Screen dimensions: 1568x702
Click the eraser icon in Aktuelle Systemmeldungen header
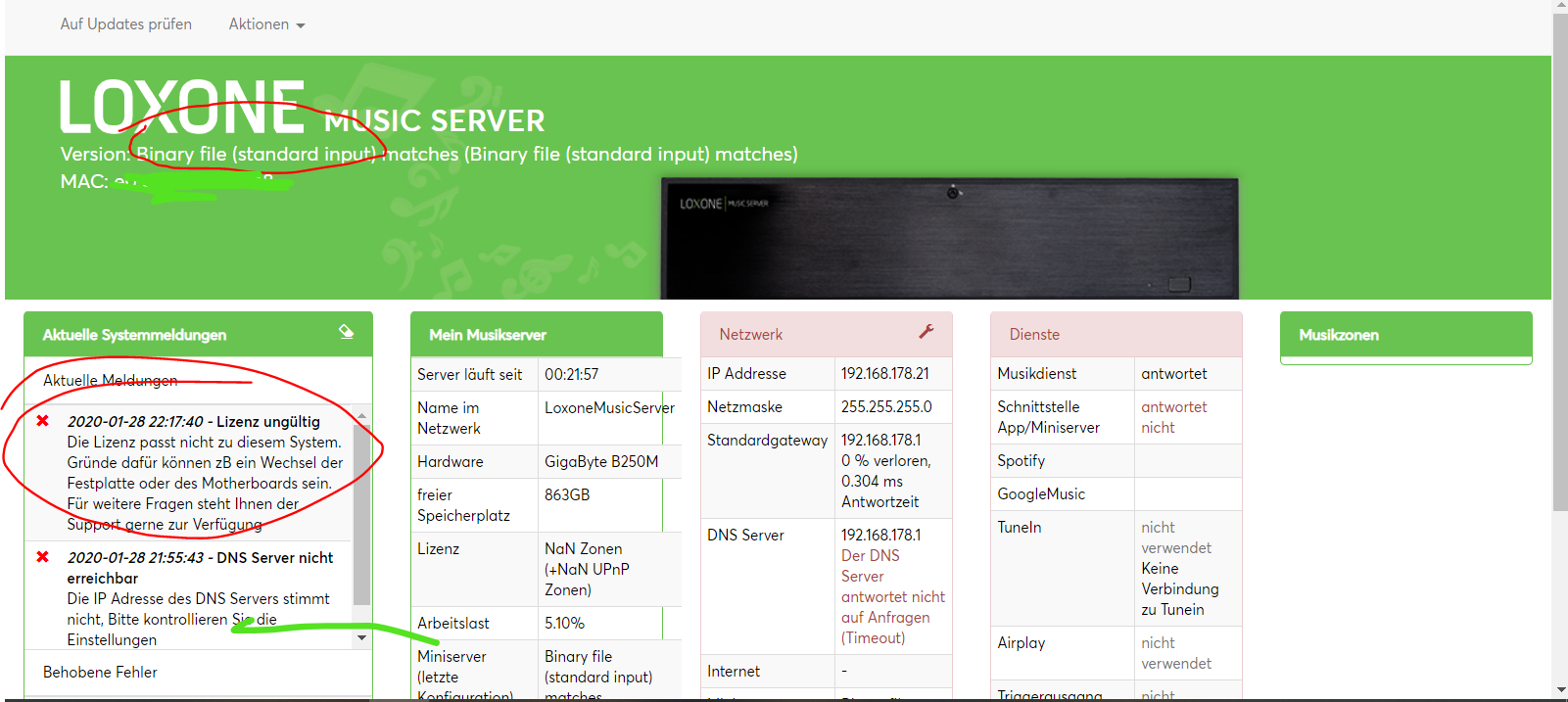coord(346,331)
